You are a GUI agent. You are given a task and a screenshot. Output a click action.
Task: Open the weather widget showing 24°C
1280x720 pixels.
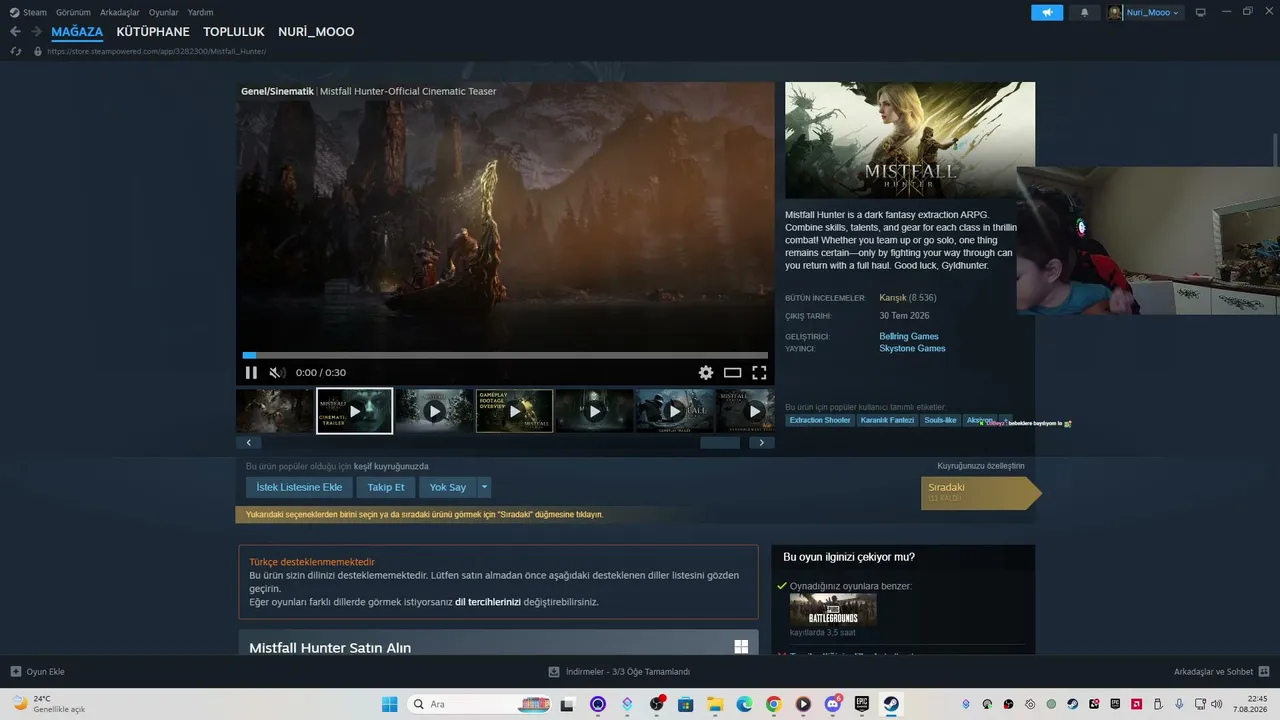point(49,704)
